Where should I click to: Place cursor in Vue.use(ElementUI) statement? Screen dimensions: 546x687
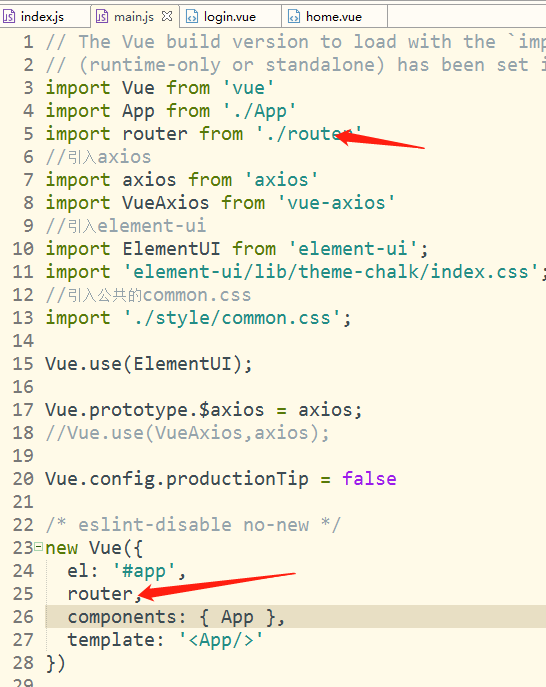[149, 364]
